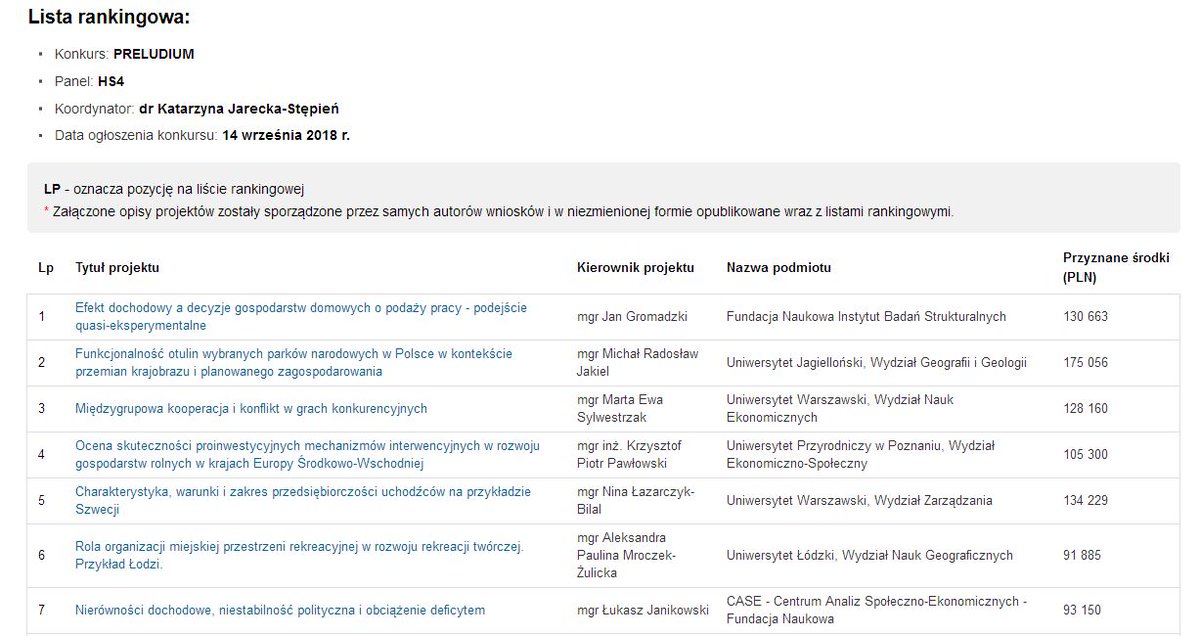Click the 'Kierownik projektu' column header
The width and height of the screenshot is (1200, 636).
[636, 267]
